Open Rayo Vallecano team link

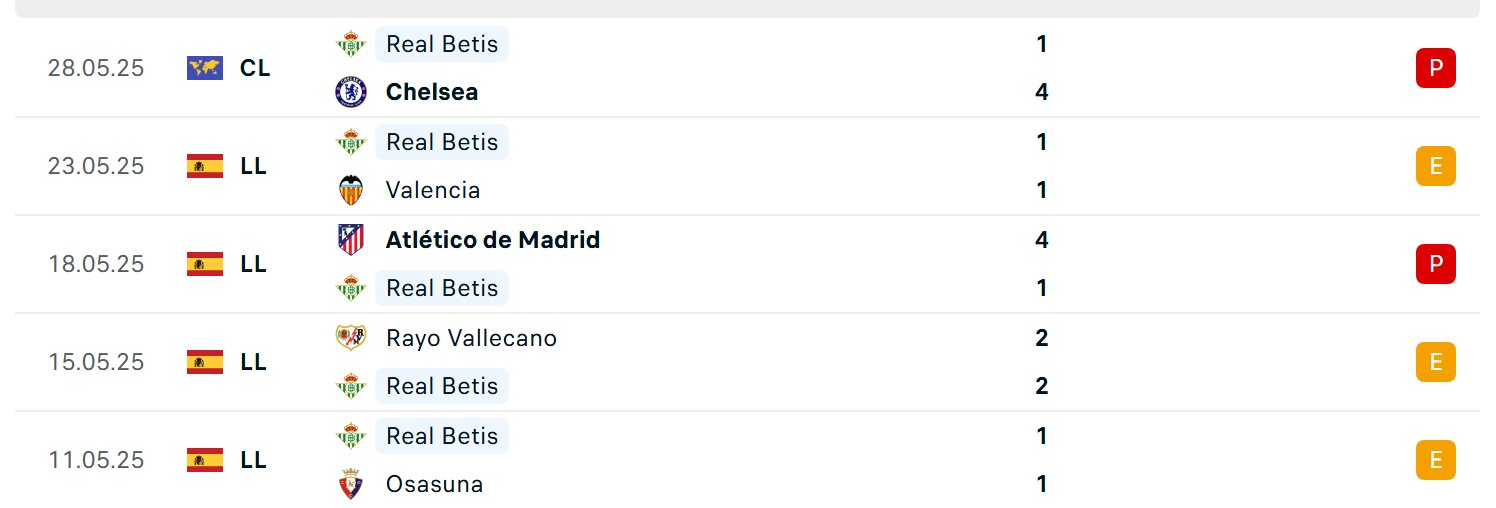click(x=471, y=338)
